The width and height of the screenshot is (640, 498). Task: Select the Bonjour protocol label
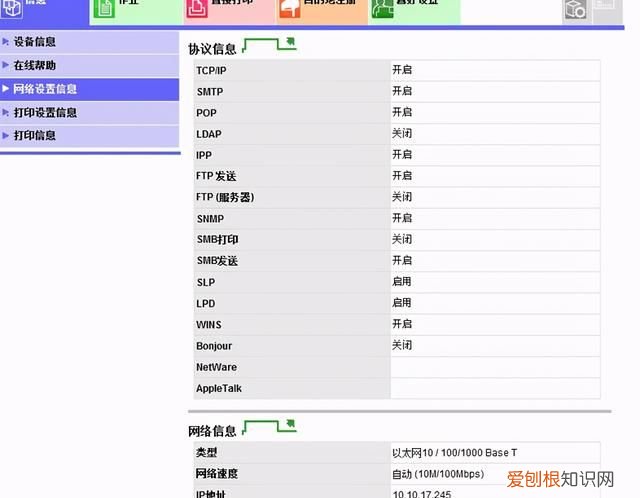(x=214, y=346)
